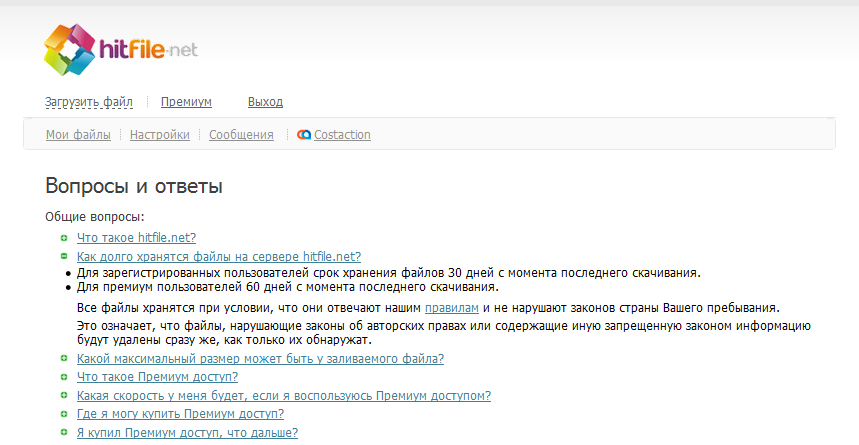
Task: Open the 'Премиум' menu link
Action: pos(186,102)
